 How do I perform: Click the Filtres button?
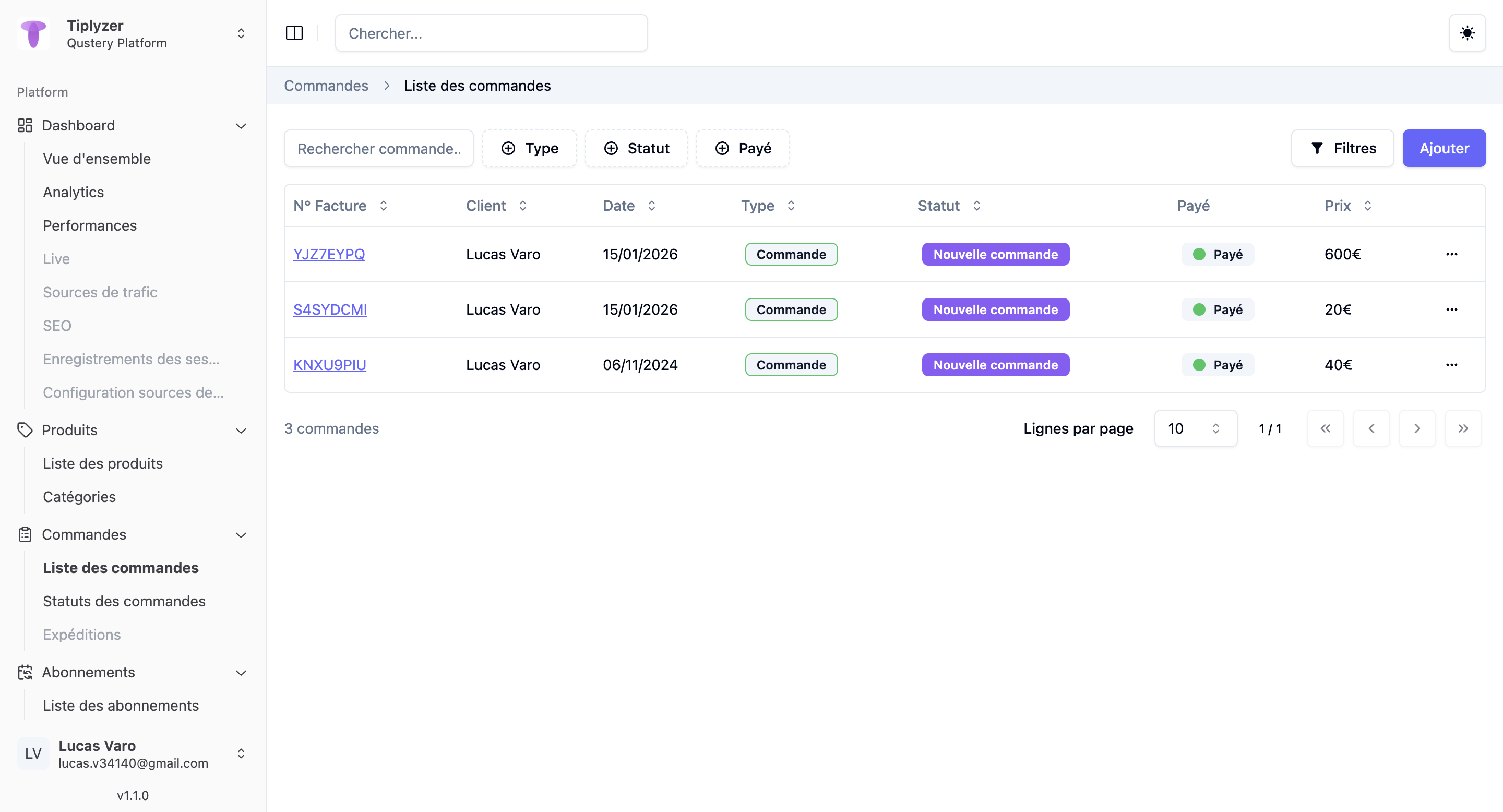tap(1343, 148)
